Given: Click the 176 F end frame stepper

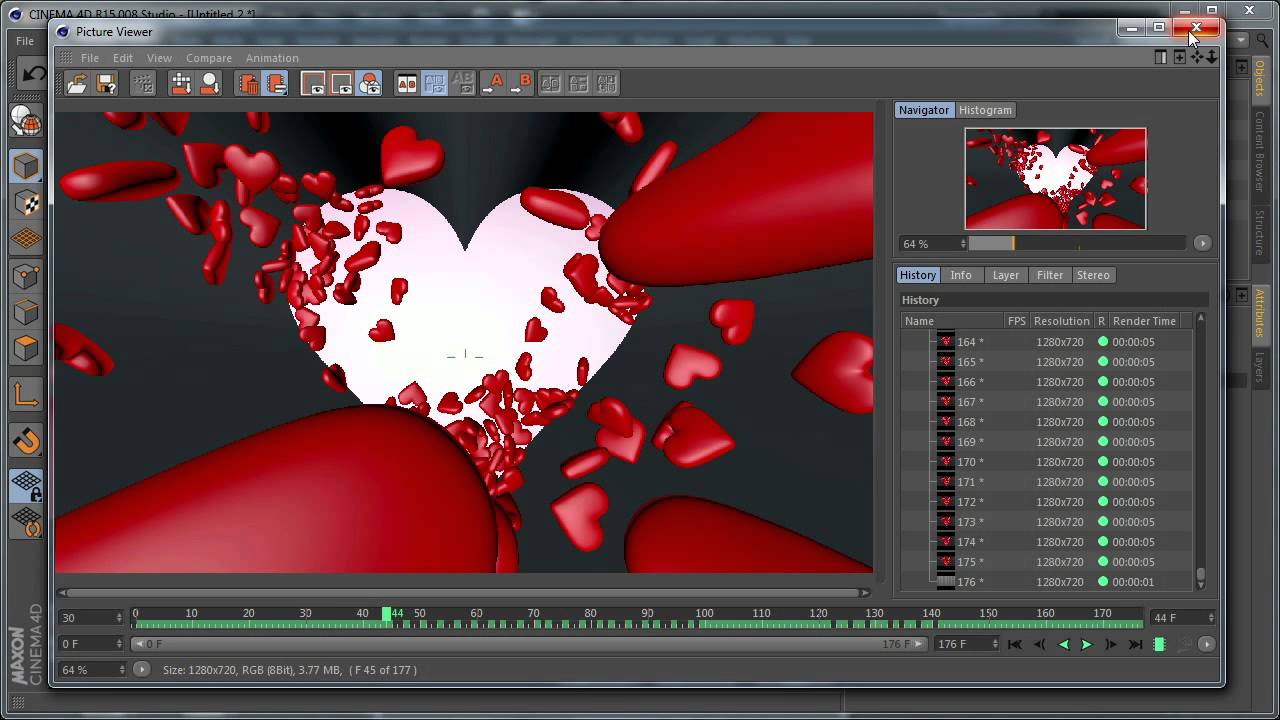Looking at the screenshot, I should (x=994, y=644).
